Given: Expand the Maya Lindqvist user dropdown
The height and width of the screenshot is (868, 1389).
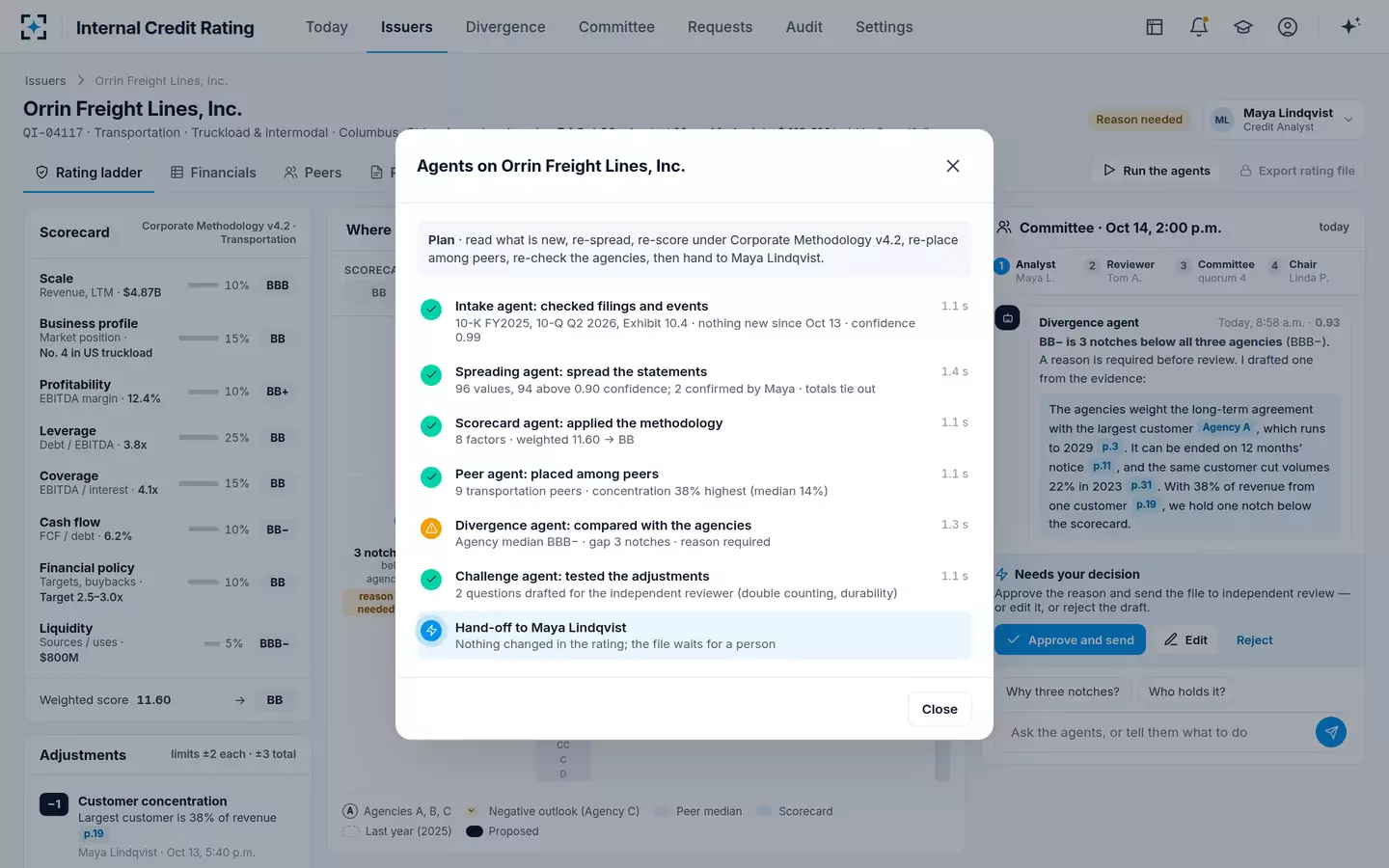Looking at the screenshot, I should [x=1348, y=120].
